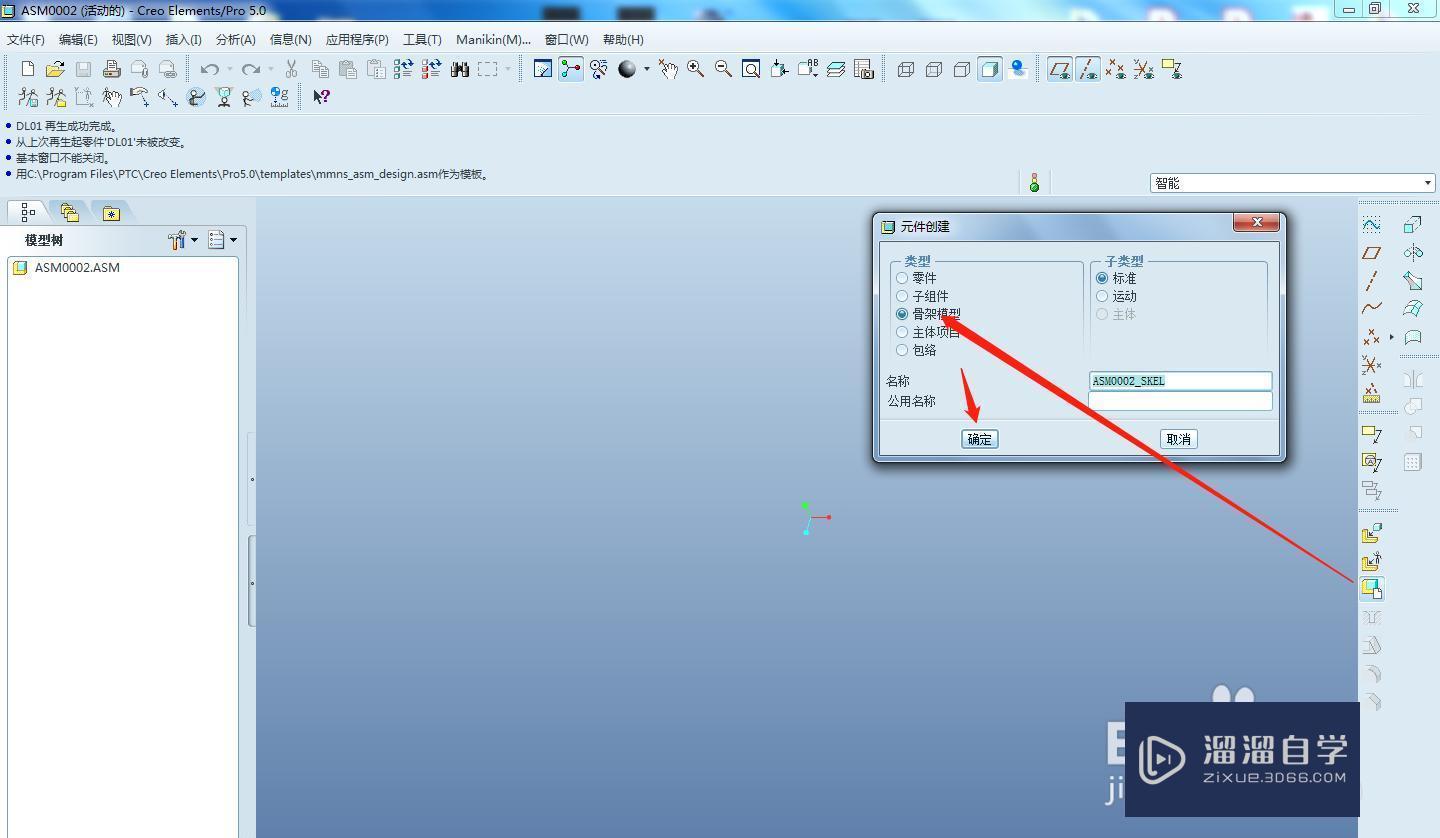Click the Datum Curve tool in right toolbar
Viewport: 1440px width, 838px height.
point(1371,308)
